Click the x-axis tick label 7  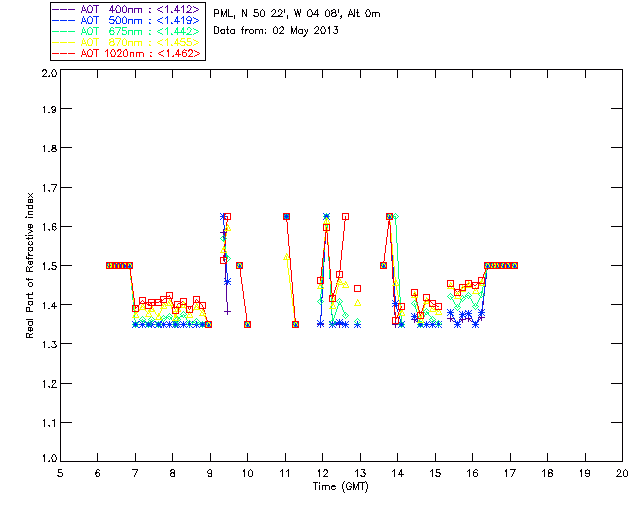click(x=135, y=473)
